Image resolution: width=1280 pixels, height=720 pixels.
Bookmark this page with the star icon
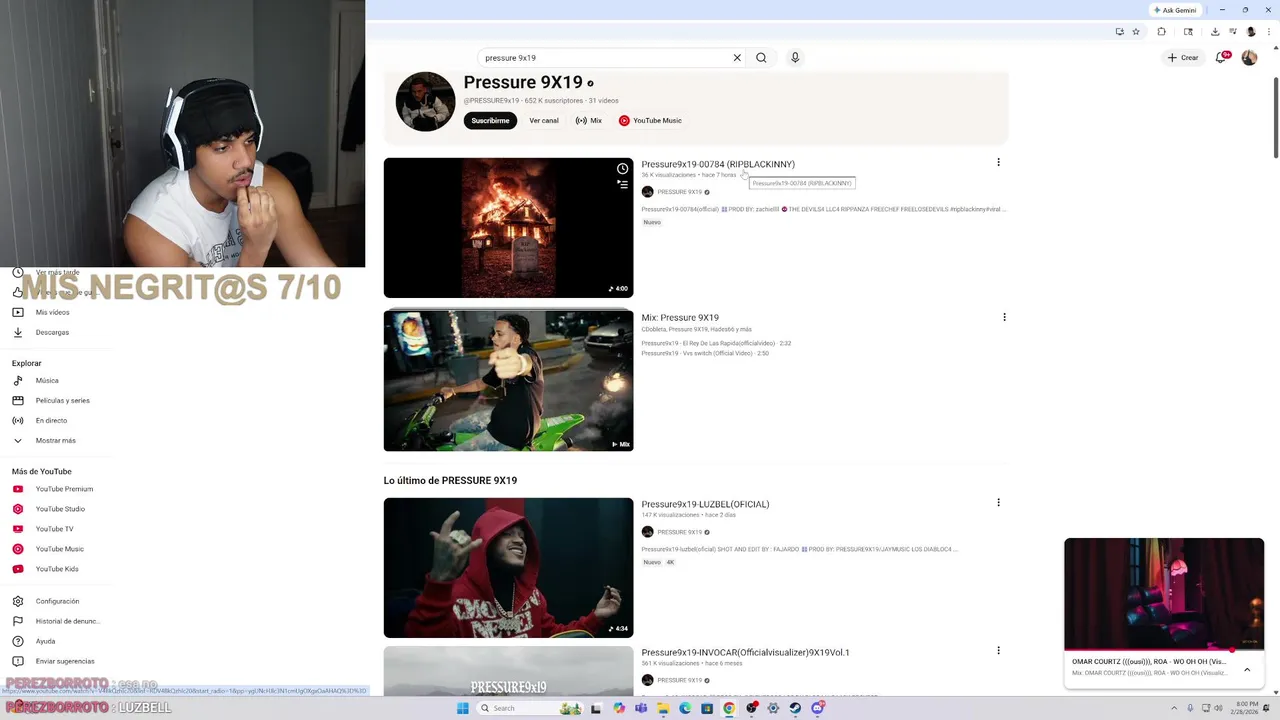tap(1136, 32)
